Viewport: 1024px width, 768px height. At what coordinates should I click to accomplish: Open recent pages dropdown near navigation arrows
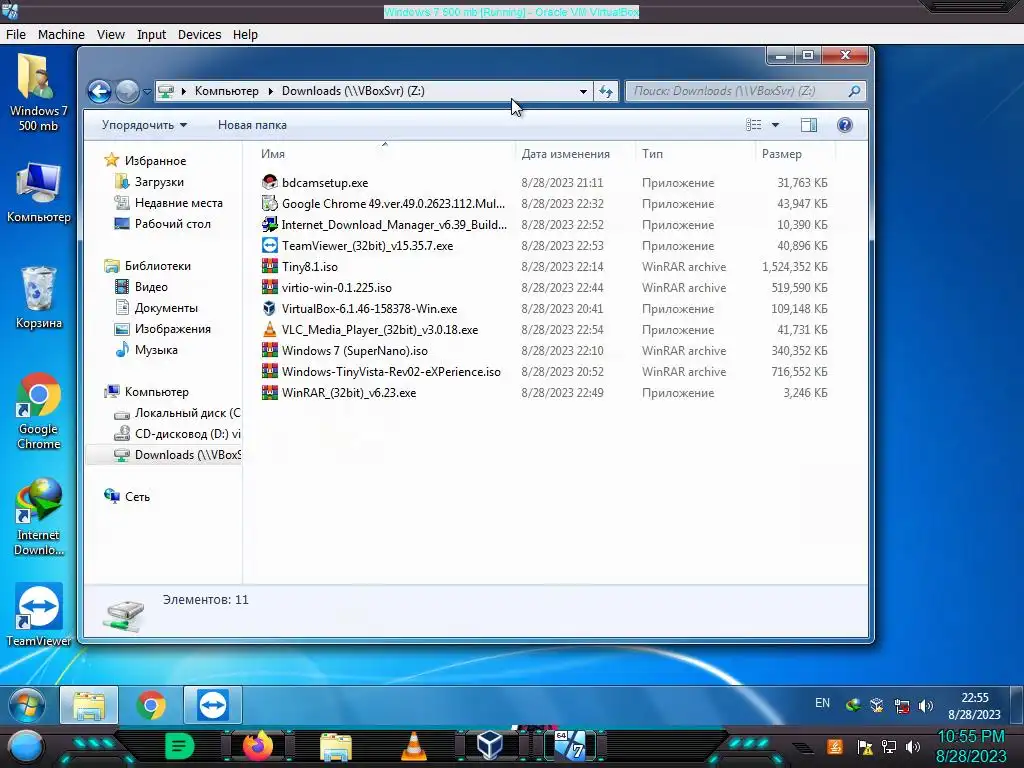tap(147, 91)
